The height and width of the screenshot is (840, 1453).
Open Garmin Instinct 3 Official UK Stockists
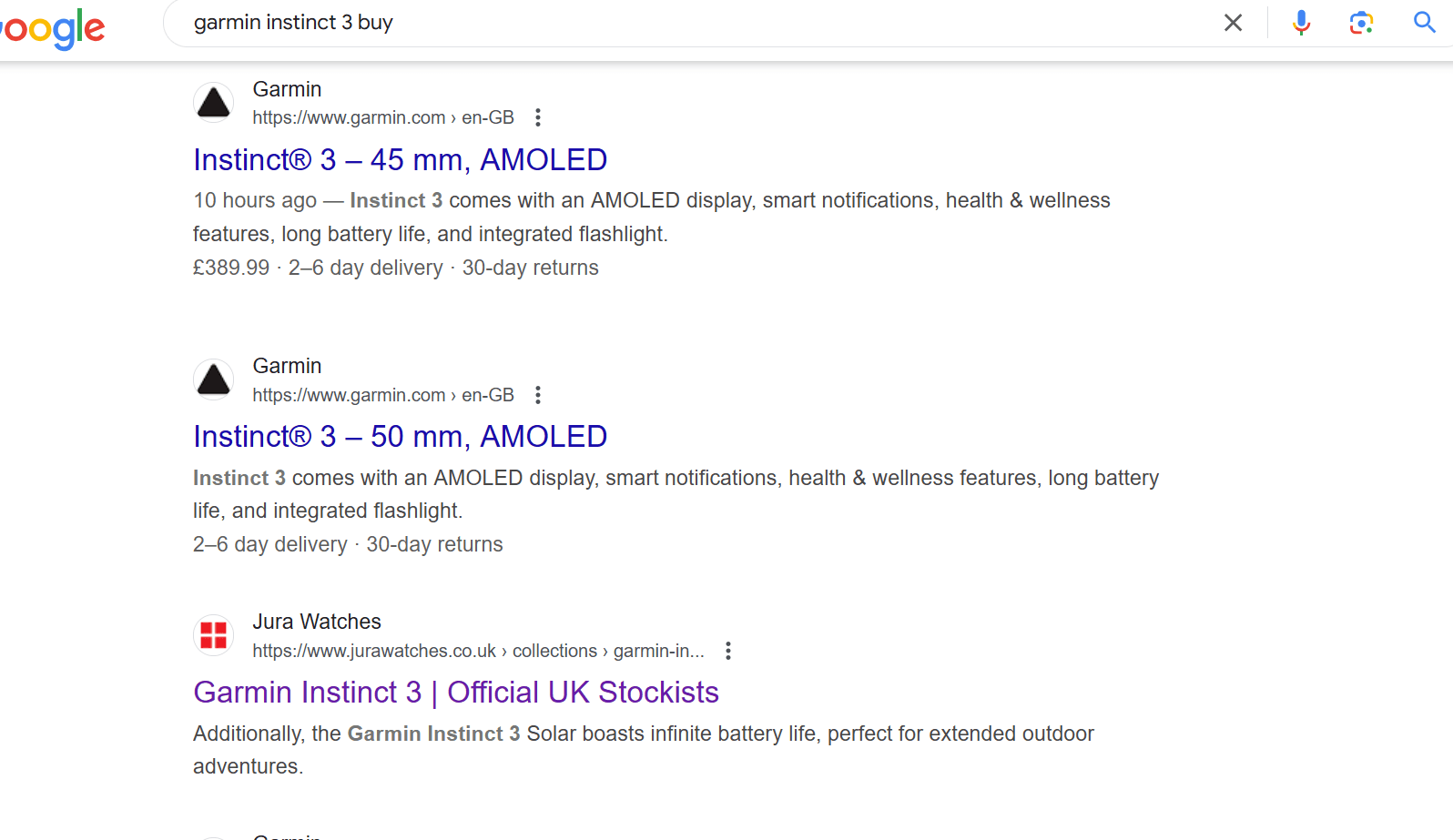coord(455,693)
